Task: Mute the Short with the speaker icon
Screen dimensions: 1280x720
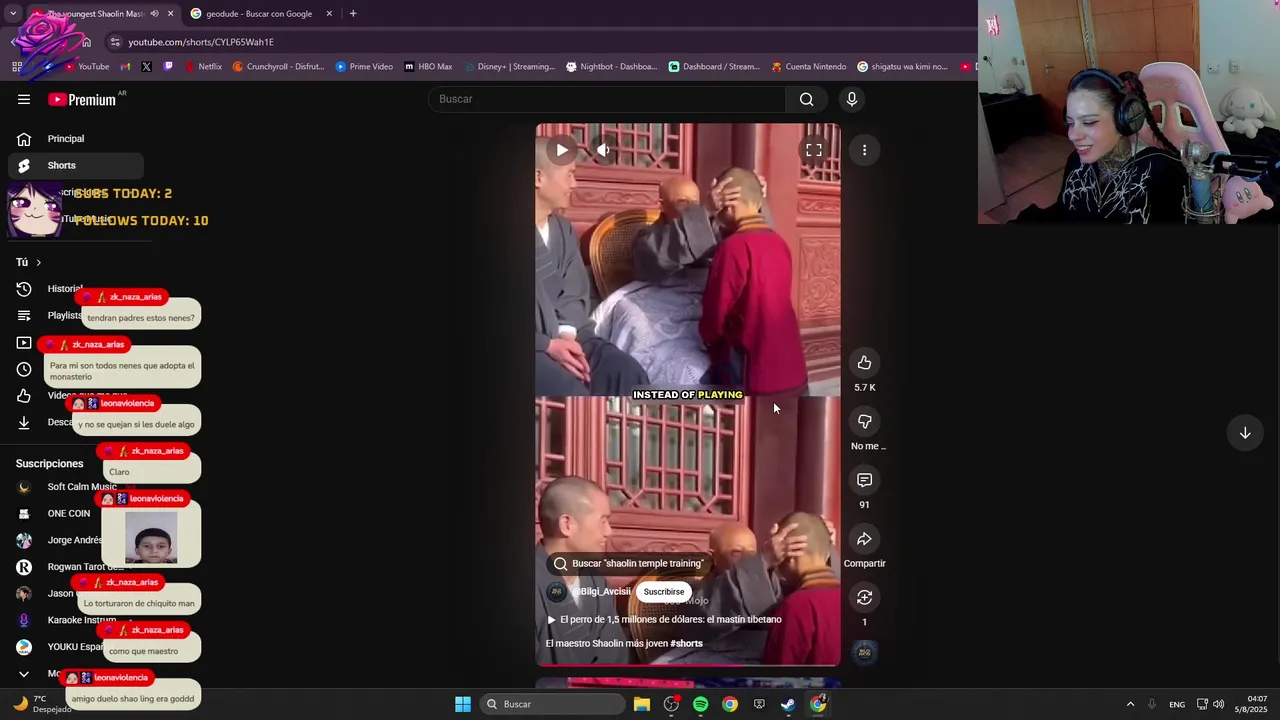Action: pyautogui.click(x=603, y=150)
